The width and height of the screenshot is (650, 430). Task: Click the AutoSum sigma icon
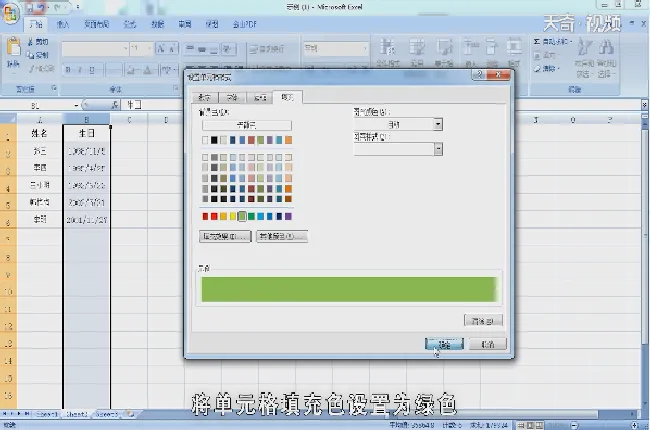point(537,42)
